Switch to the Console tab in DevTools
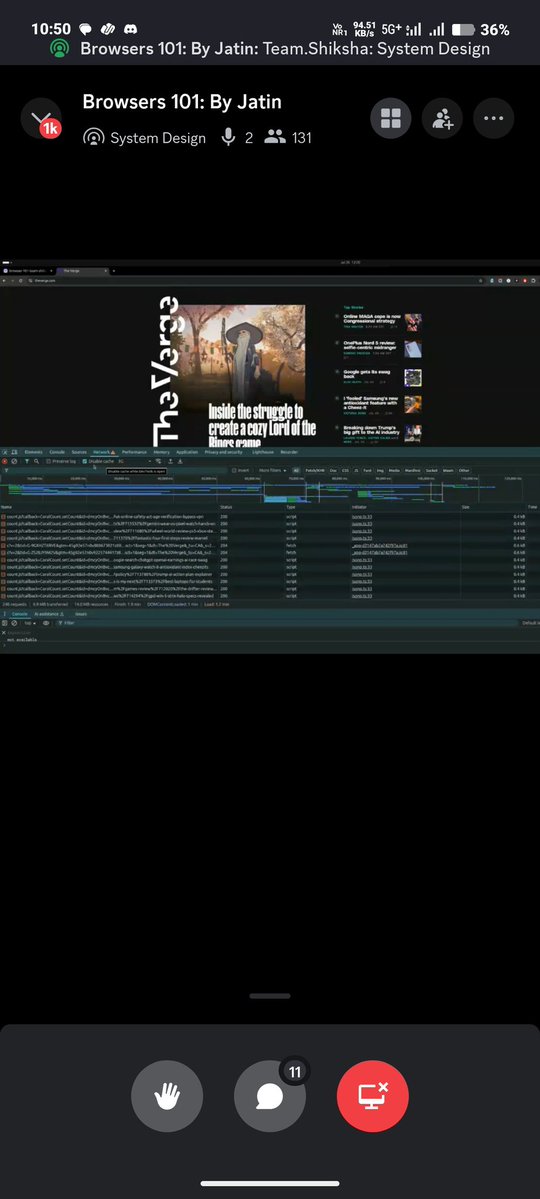540x1199 pixels. click(57, 452)
